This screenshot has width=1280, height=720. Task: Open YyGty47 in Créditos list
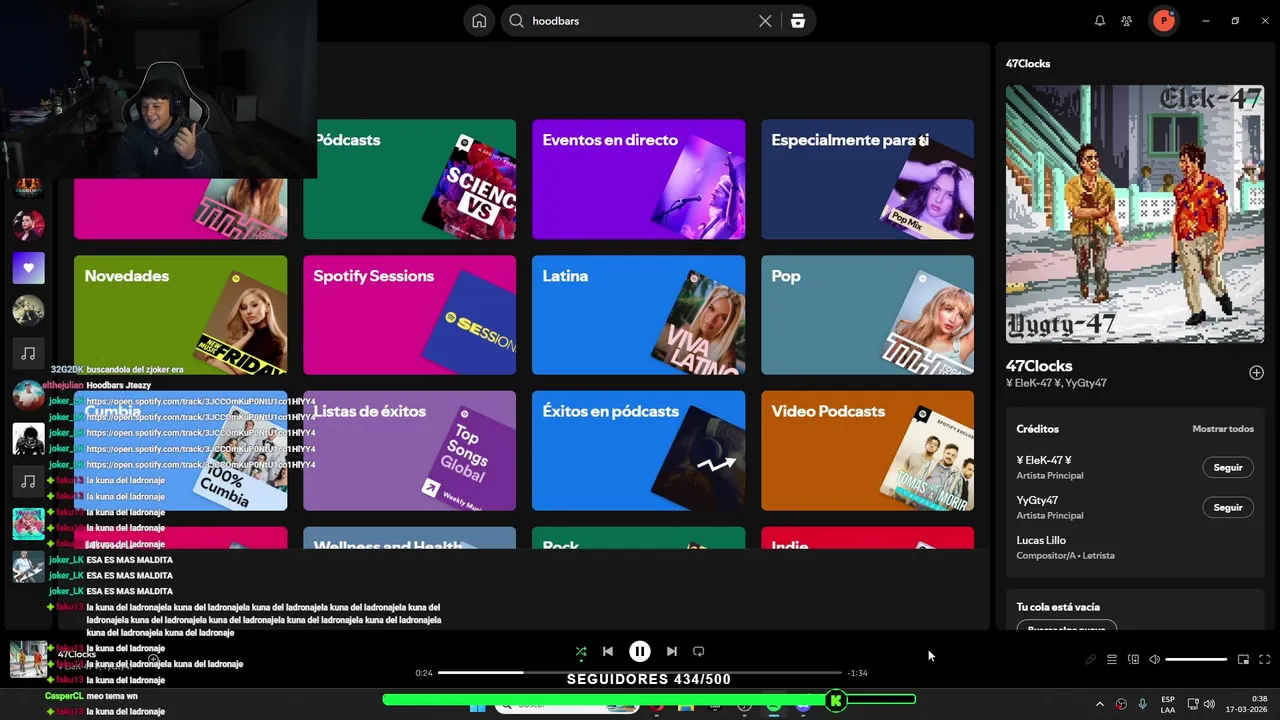click(x=1037, y=501)
